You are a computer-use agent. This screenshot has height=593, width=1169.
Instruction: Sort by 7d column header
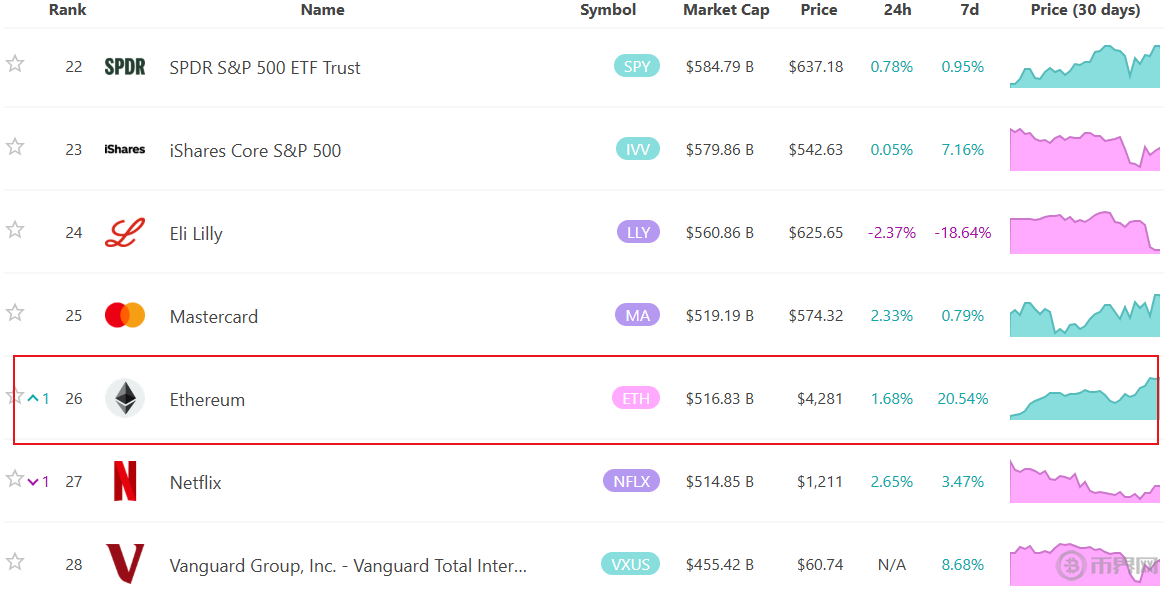tap(969, 10)
